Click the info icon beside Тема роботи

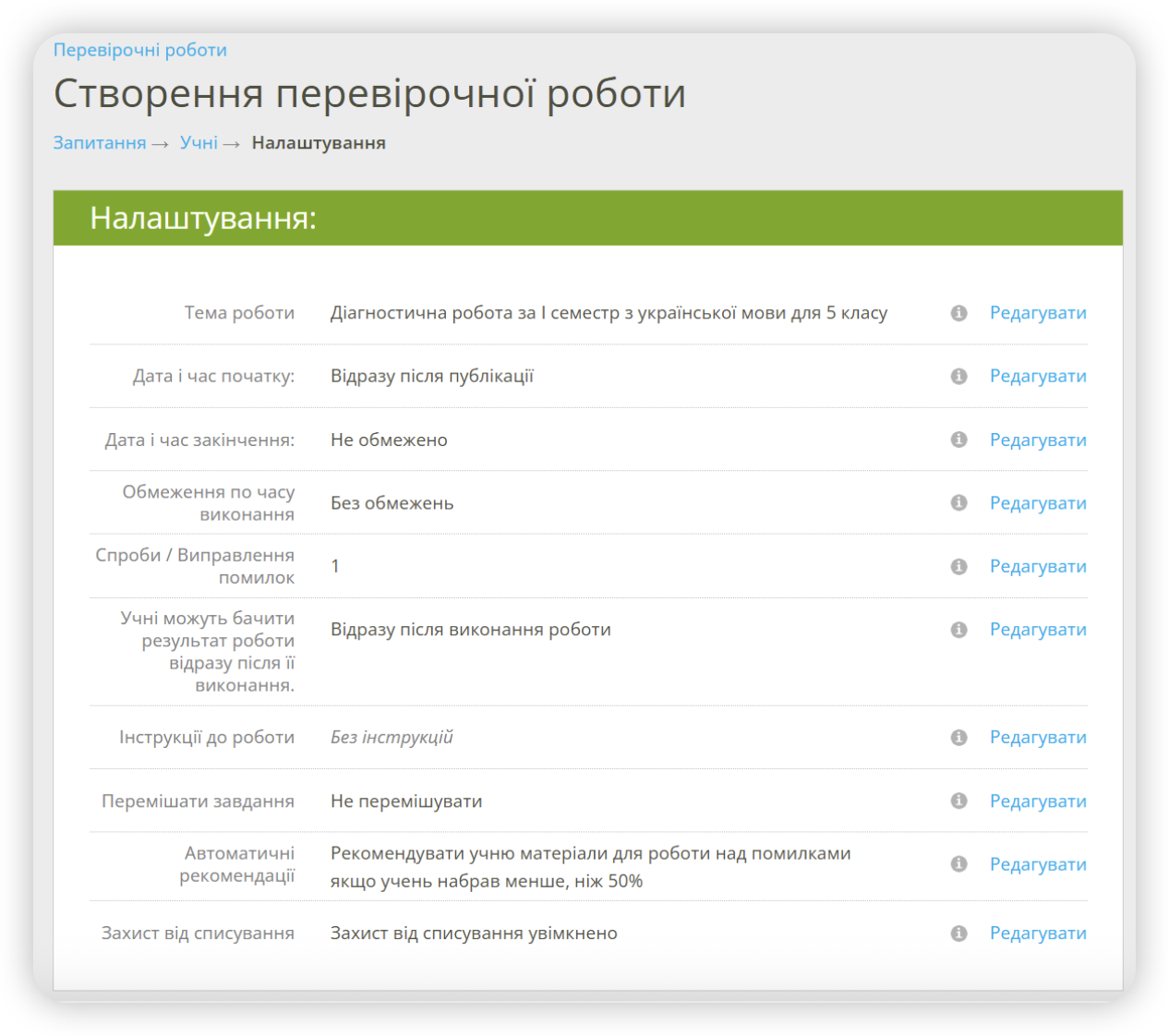958,313
